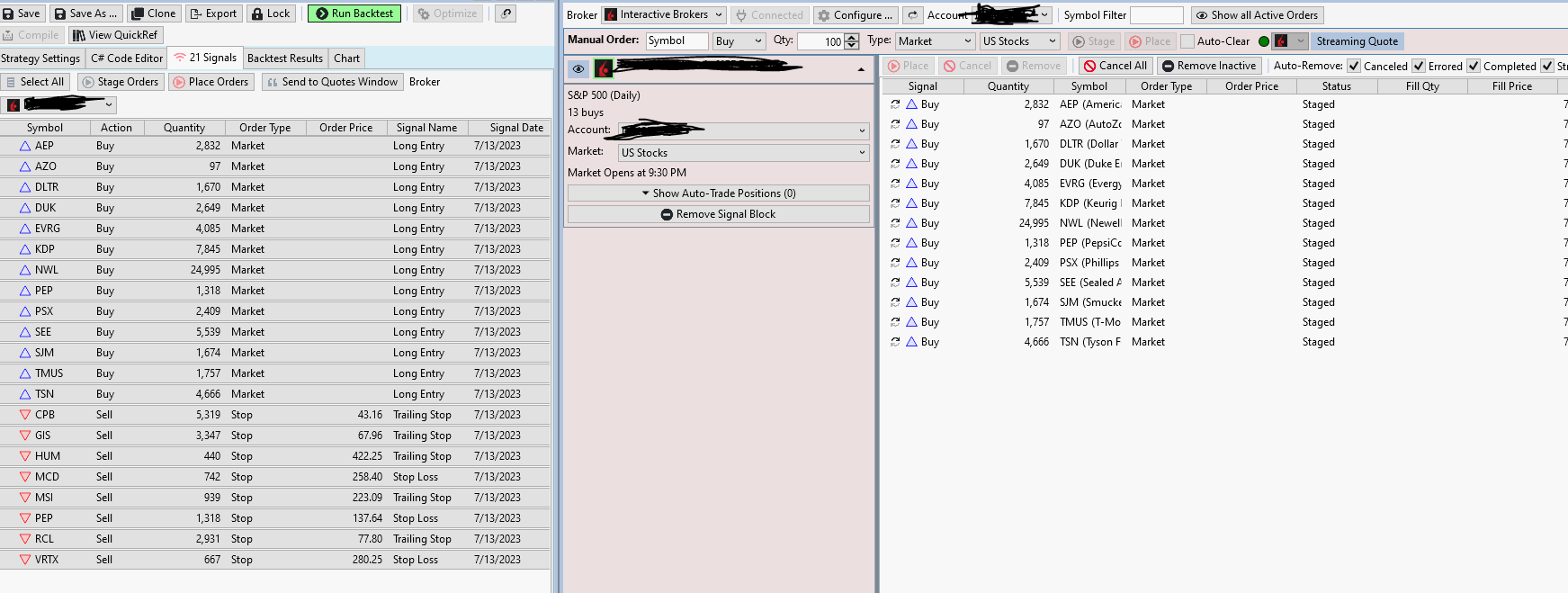
Task: Open View QuickRef reference
Action: [x=114, y=35]
